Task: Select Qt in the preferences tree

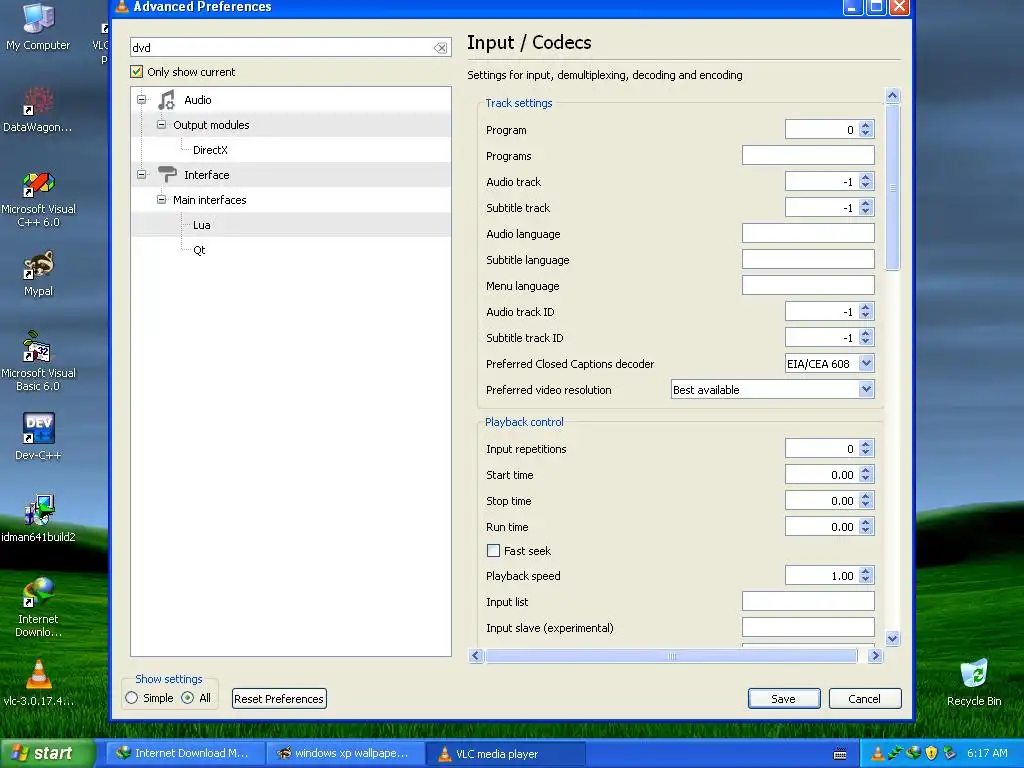Action: [199, 250]
